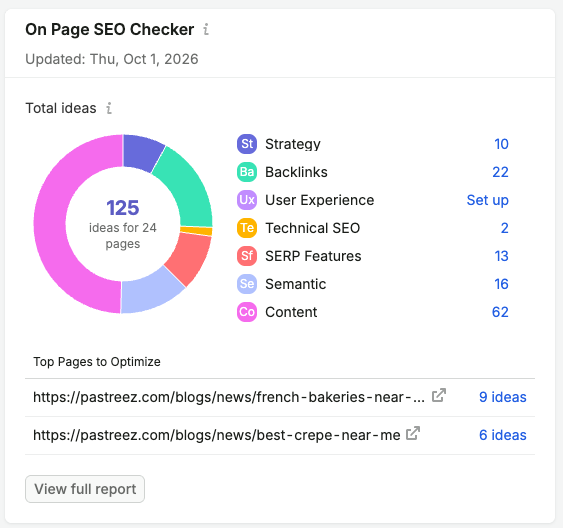The height and width of the screenshot is (528, 563).
Task: Open best-crepe-near-me external link icon
Action: click(413, 433)
